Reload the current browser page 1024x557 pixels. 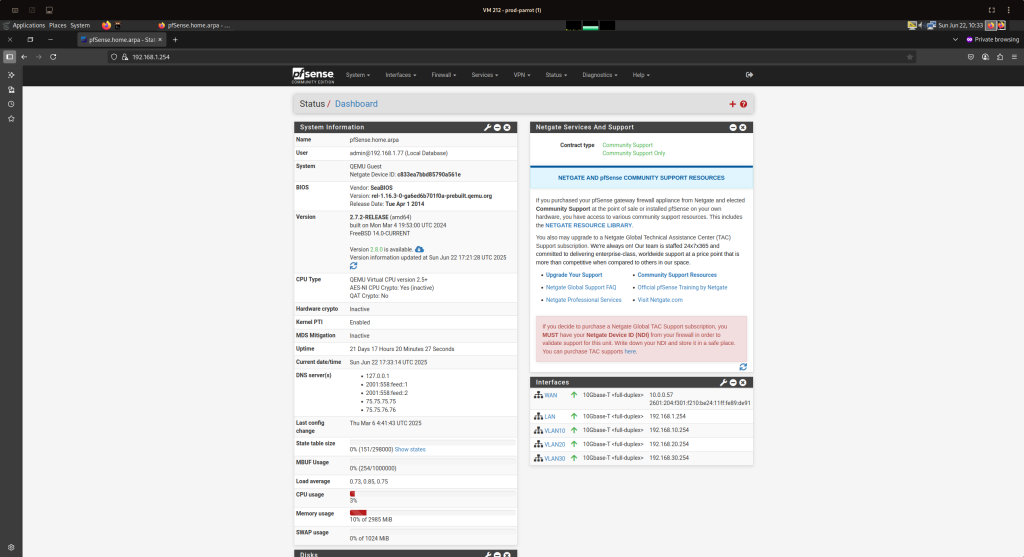click(x=53, y=57)
